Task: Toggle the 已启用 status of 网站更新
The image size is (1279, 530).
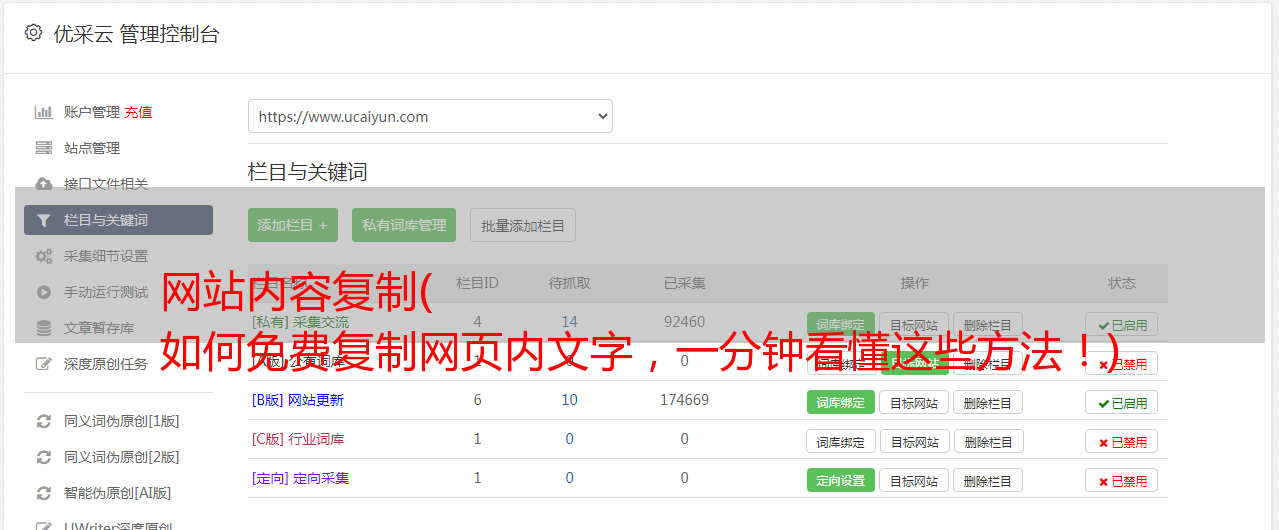Action: 1122,402
